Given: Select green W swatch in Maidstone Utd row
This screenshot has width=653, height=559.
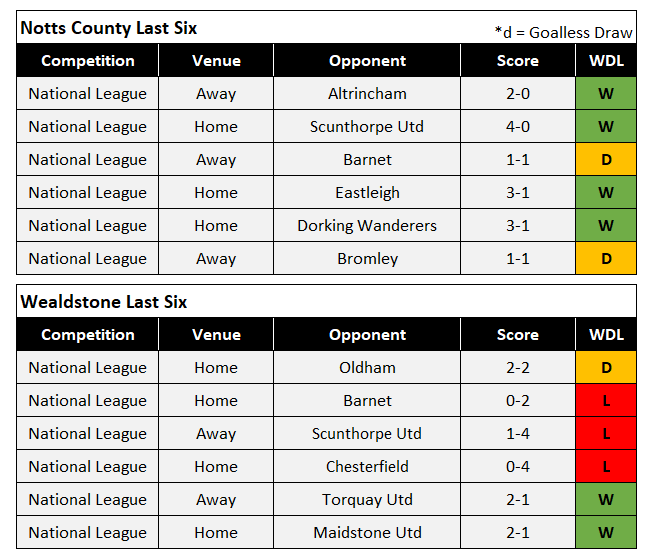Looking at the screenshot, I should [606, 533].
